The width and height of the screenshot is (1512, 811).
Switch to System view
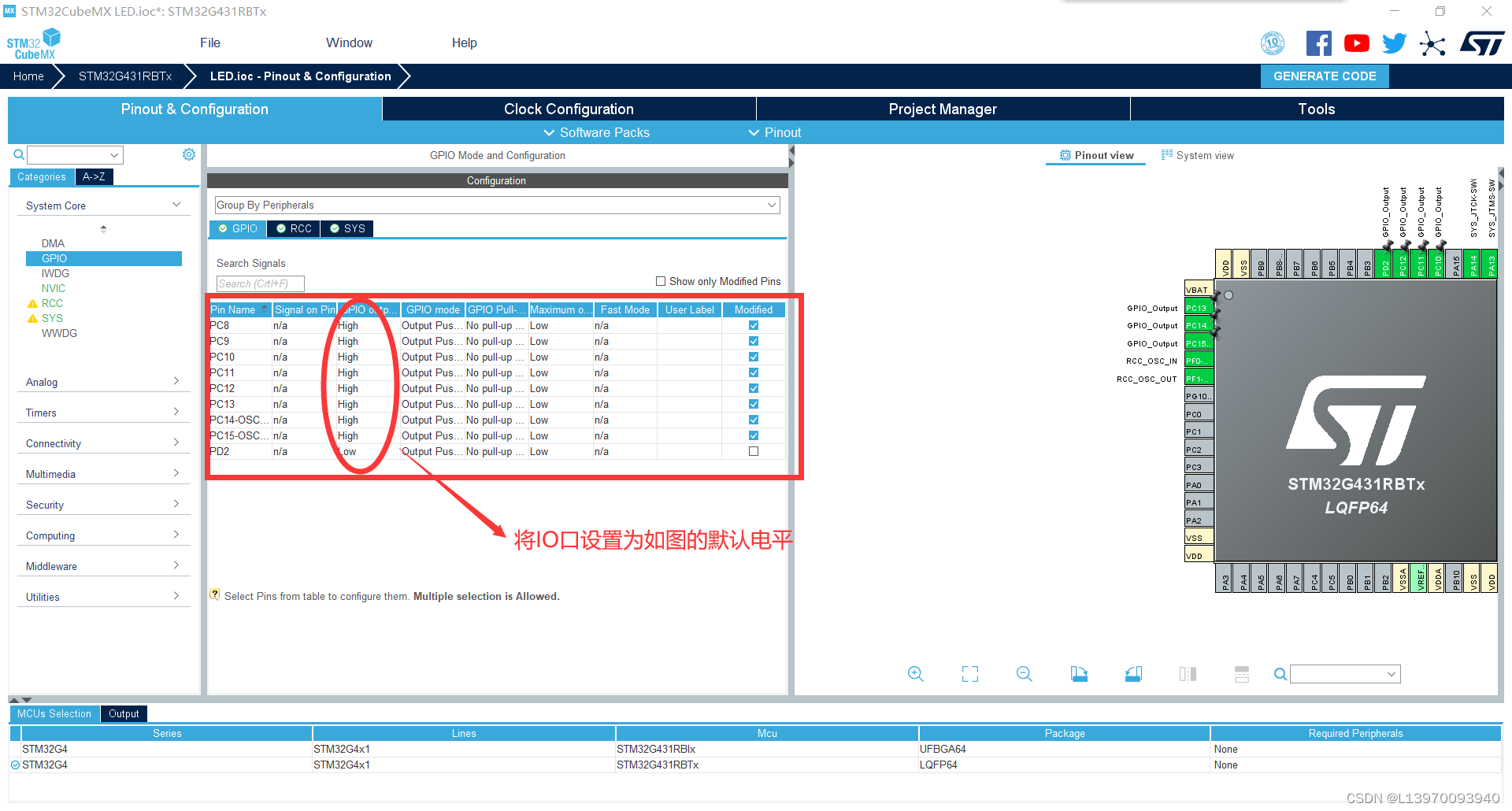tap(1197, 155)
